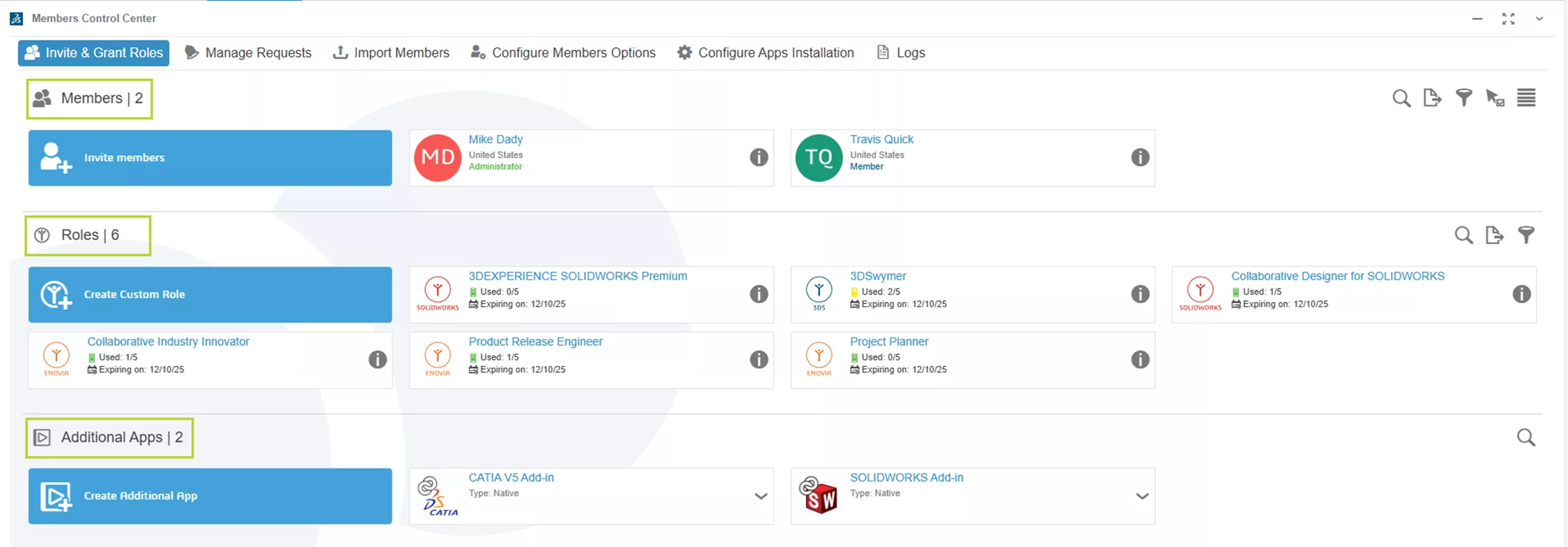
Task: Open the window options chevron at top right
Action: (1539, 19)
